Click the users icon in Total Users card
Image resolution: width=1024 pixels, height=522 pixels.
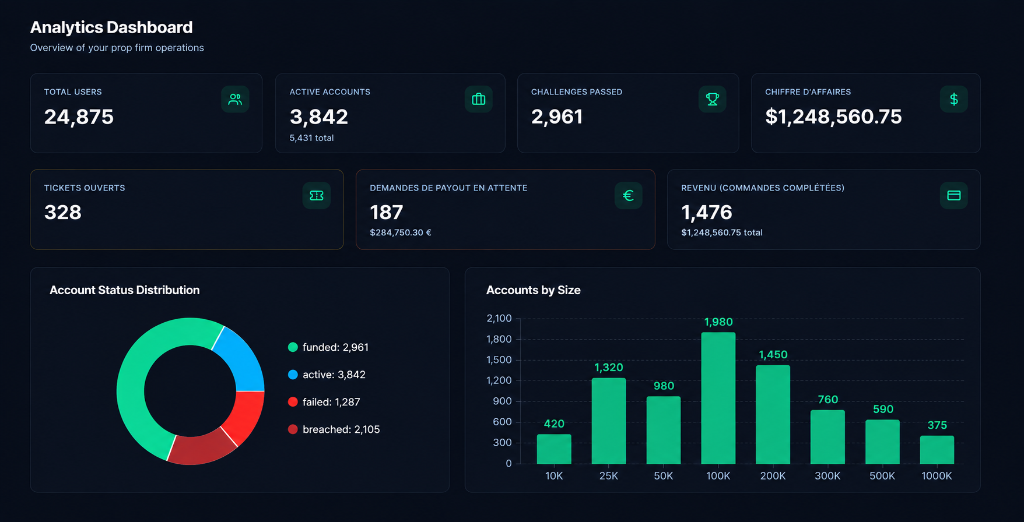pos(235,99)
